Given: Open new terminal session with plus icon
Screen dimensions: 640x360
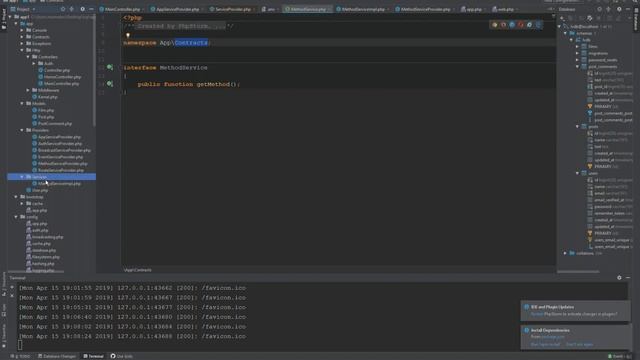Looking at the screenshot, I should point(12,287).
